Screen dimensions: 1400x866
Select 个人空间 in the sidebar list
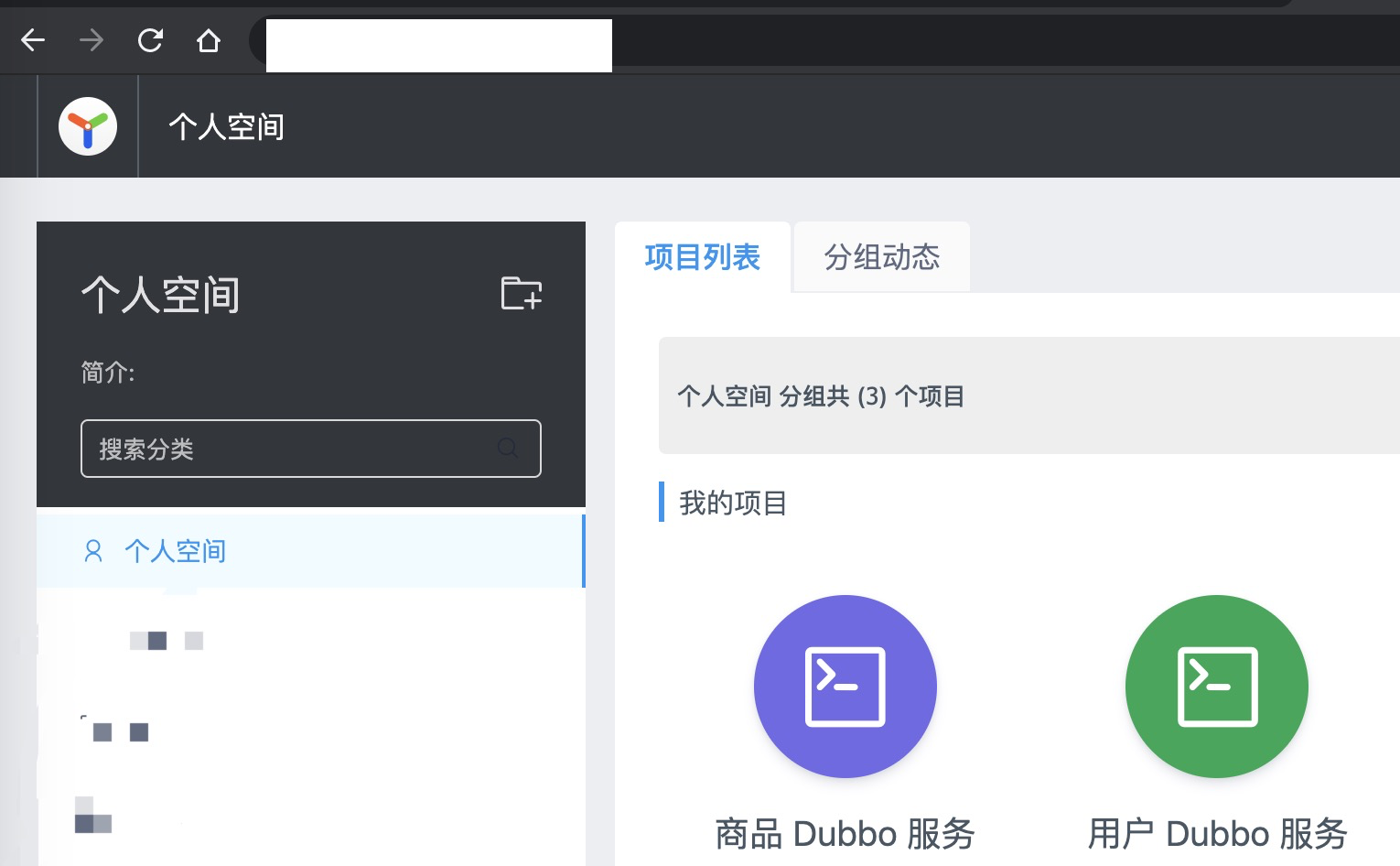[x=175, y=550]
